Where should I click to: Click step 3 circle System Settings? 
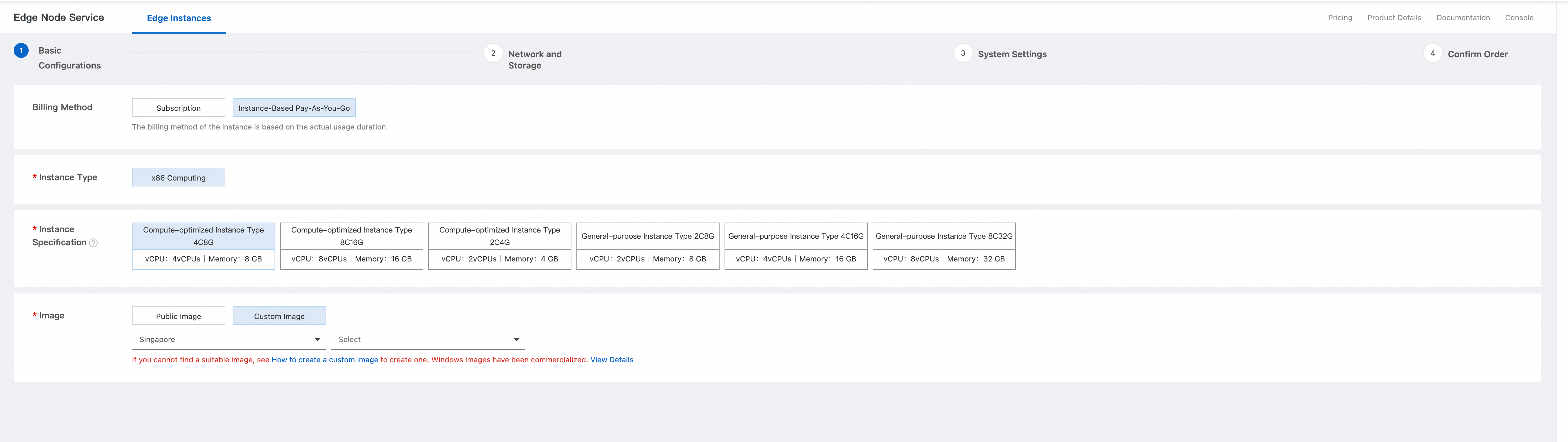(x=962, y=54)
